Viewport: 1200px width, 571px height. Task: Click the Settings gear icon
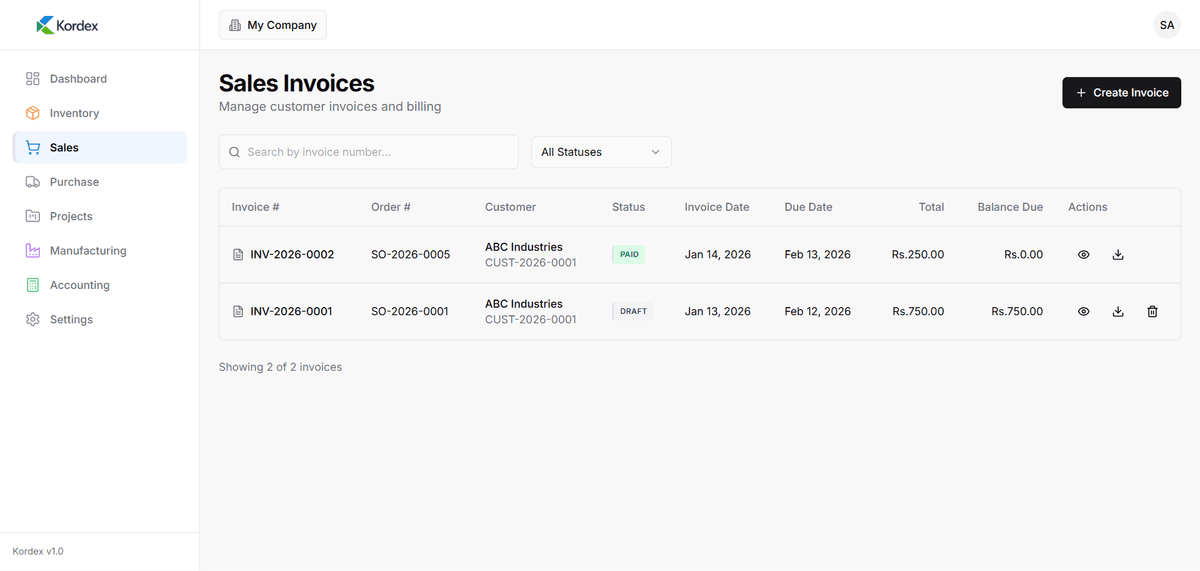33,319
